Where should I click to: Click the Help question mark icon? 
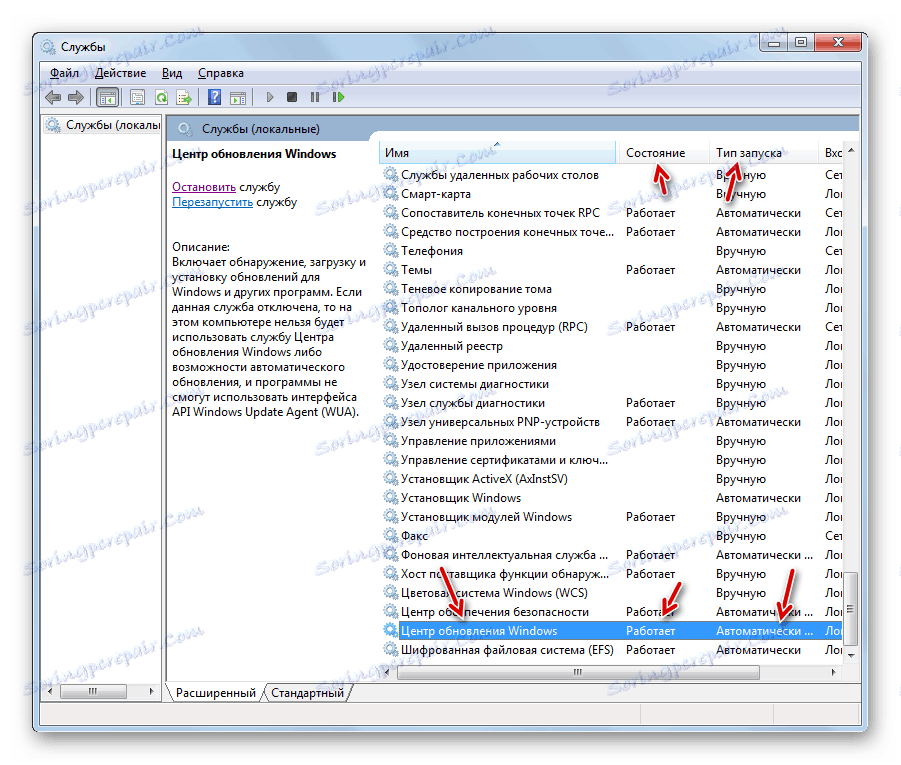coord(214,97)
